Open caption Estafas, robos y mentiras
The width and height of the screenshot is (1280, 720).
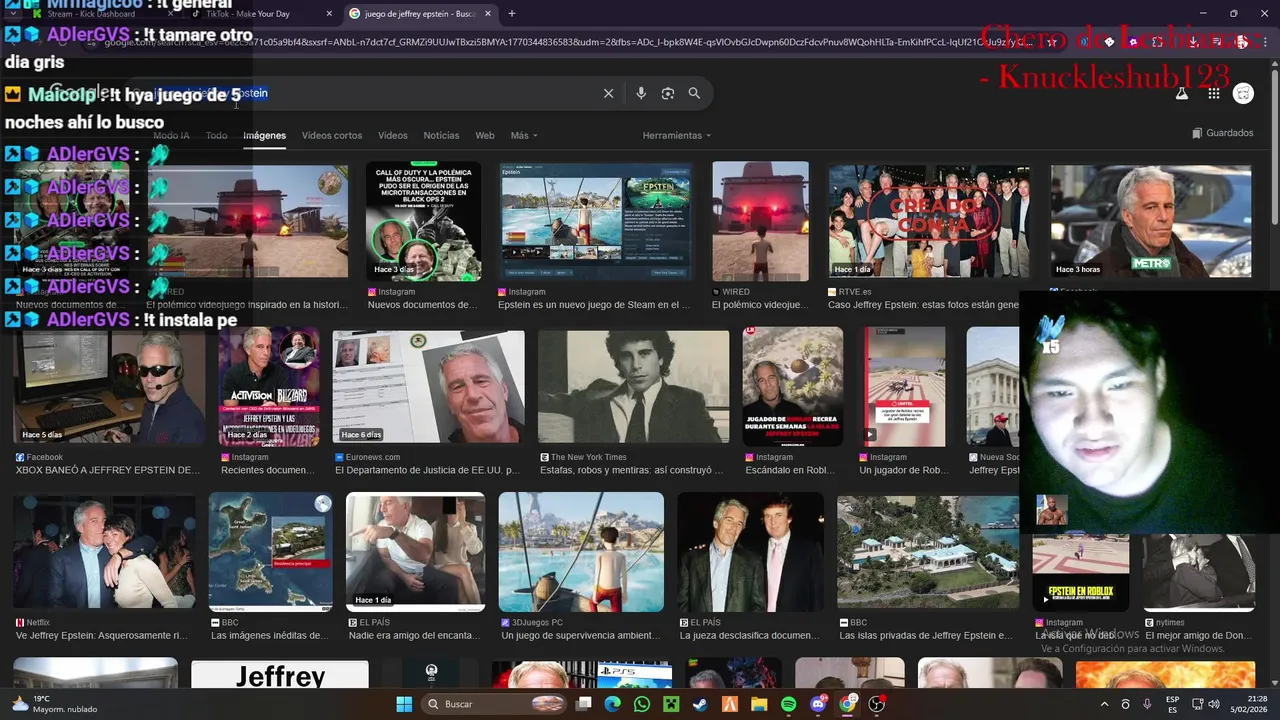click(631, 470)
